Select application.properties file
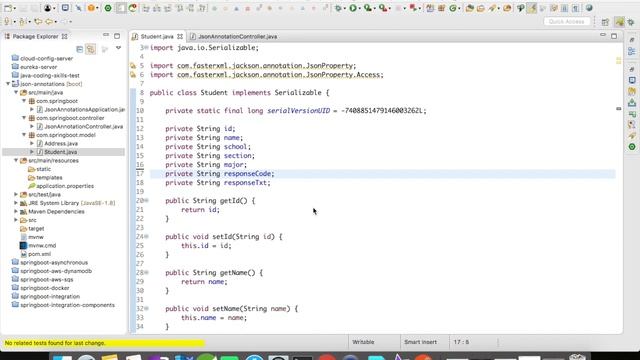This screenshot has width=640, height=360. 65,186
